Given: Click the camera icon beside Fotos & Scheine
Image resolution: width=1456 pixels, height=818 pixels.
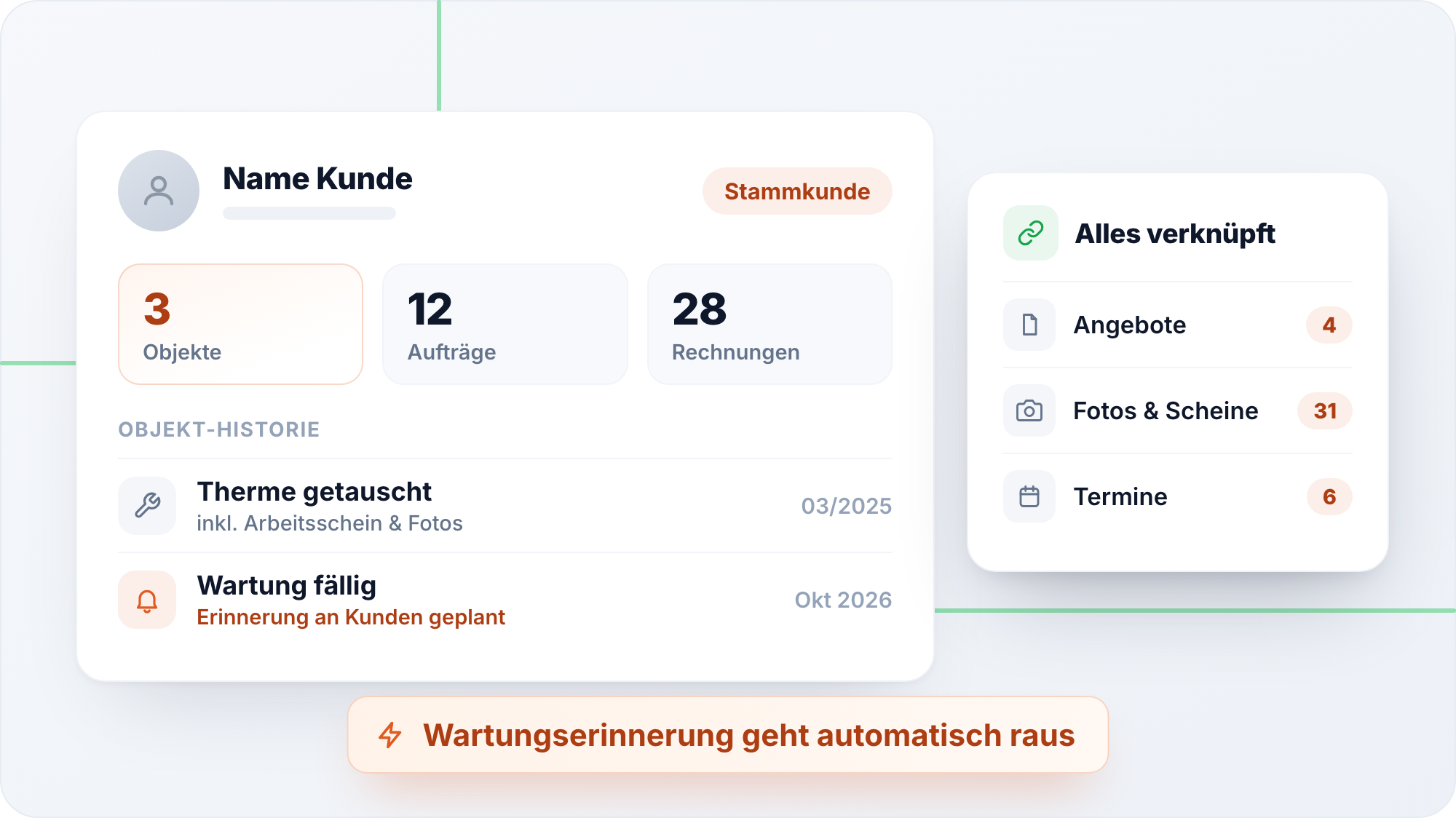Looking at the screenshot, I should pyautogui.click(x=1029, y=410).
